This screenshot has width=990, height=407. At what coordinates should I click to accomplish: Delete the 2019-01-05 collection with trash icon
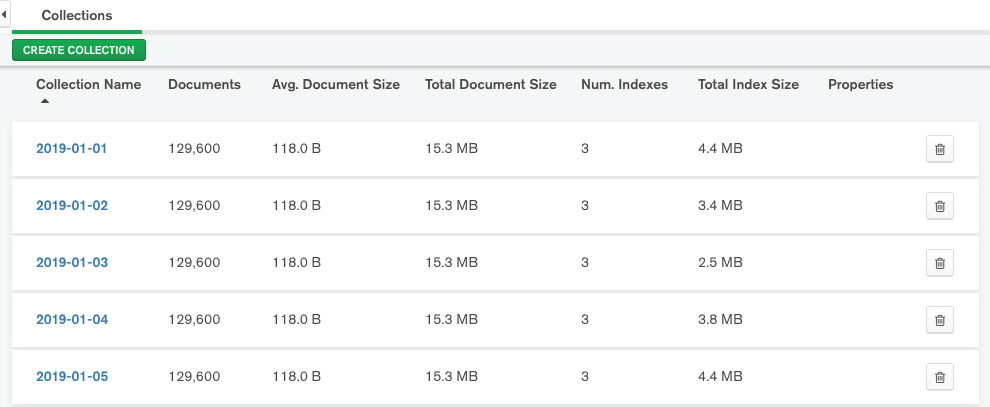[939, 377]
